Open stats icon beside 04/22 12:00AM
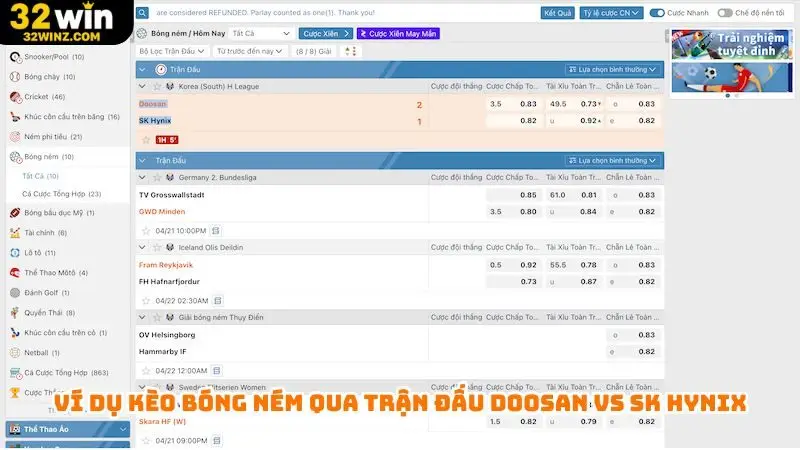The image size is (800, 450). coord(217,370)
